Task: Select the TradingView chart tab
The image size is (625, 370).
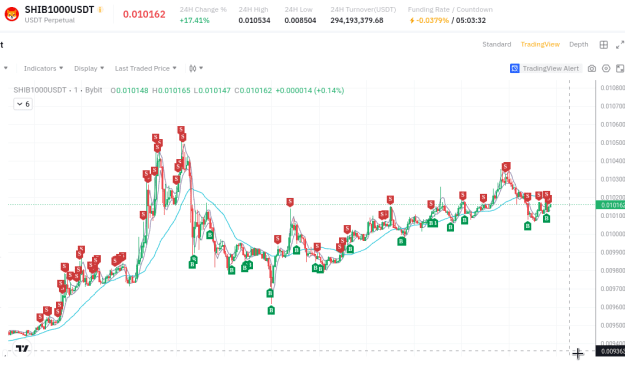Action: (x=540, y=44)
